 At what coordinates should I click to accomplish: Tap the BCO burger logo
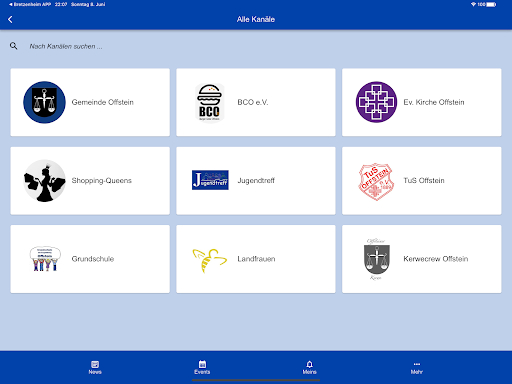click(x=209, y=102)
